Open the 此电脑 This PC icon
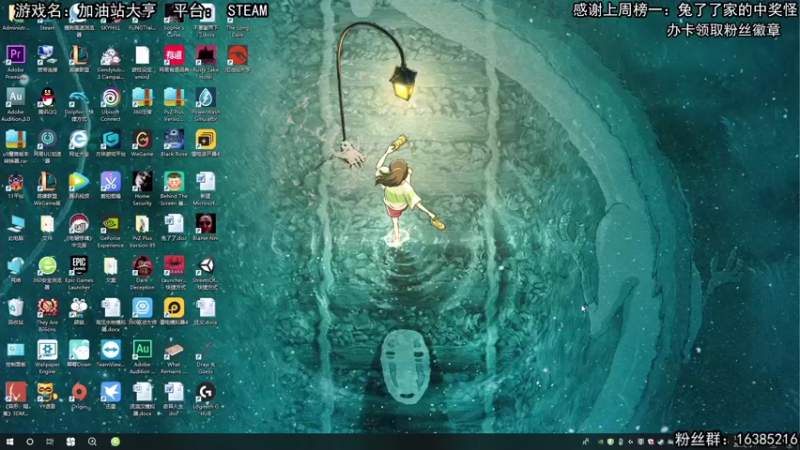The image size is (800, 450). click(15, 224)
